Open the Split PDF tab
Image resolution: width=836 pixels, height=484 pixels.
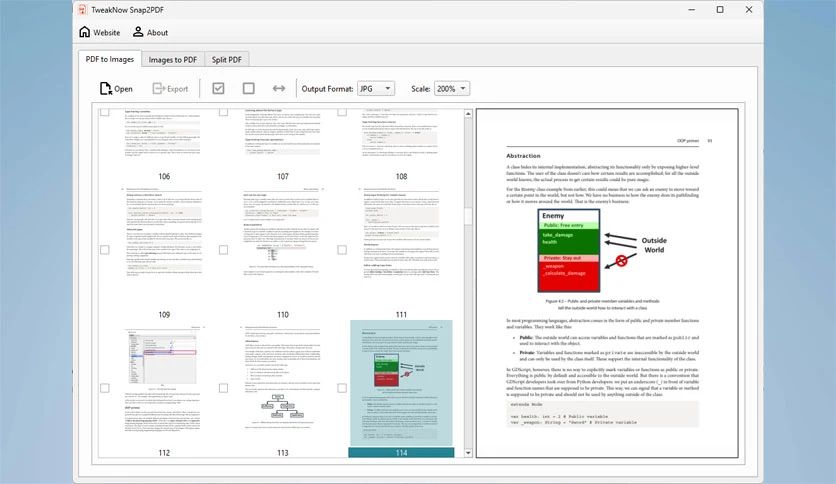227,60
